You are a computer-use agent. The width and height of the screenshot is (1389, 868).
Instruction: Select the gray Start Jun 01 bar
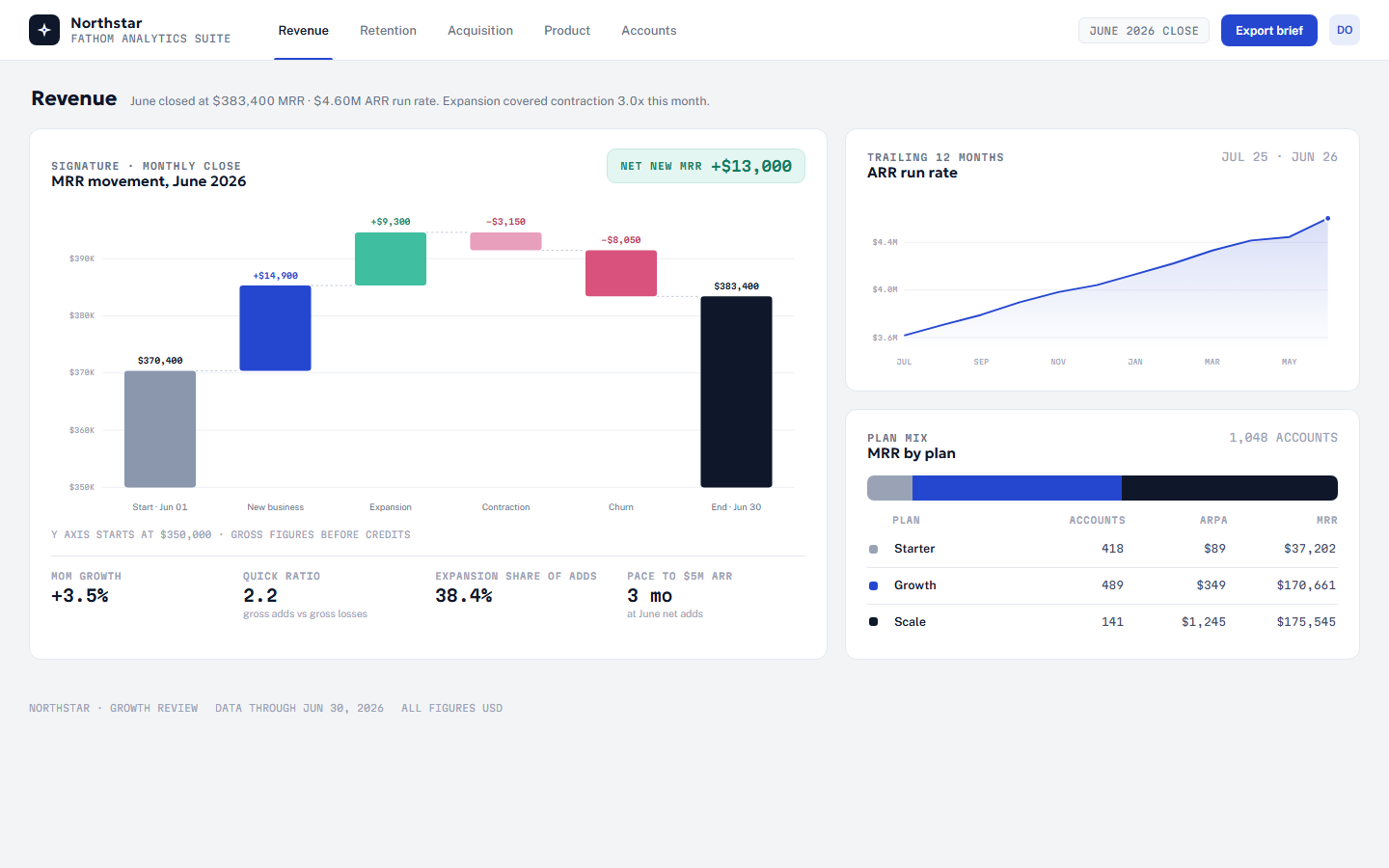click(x=160, y=429)
